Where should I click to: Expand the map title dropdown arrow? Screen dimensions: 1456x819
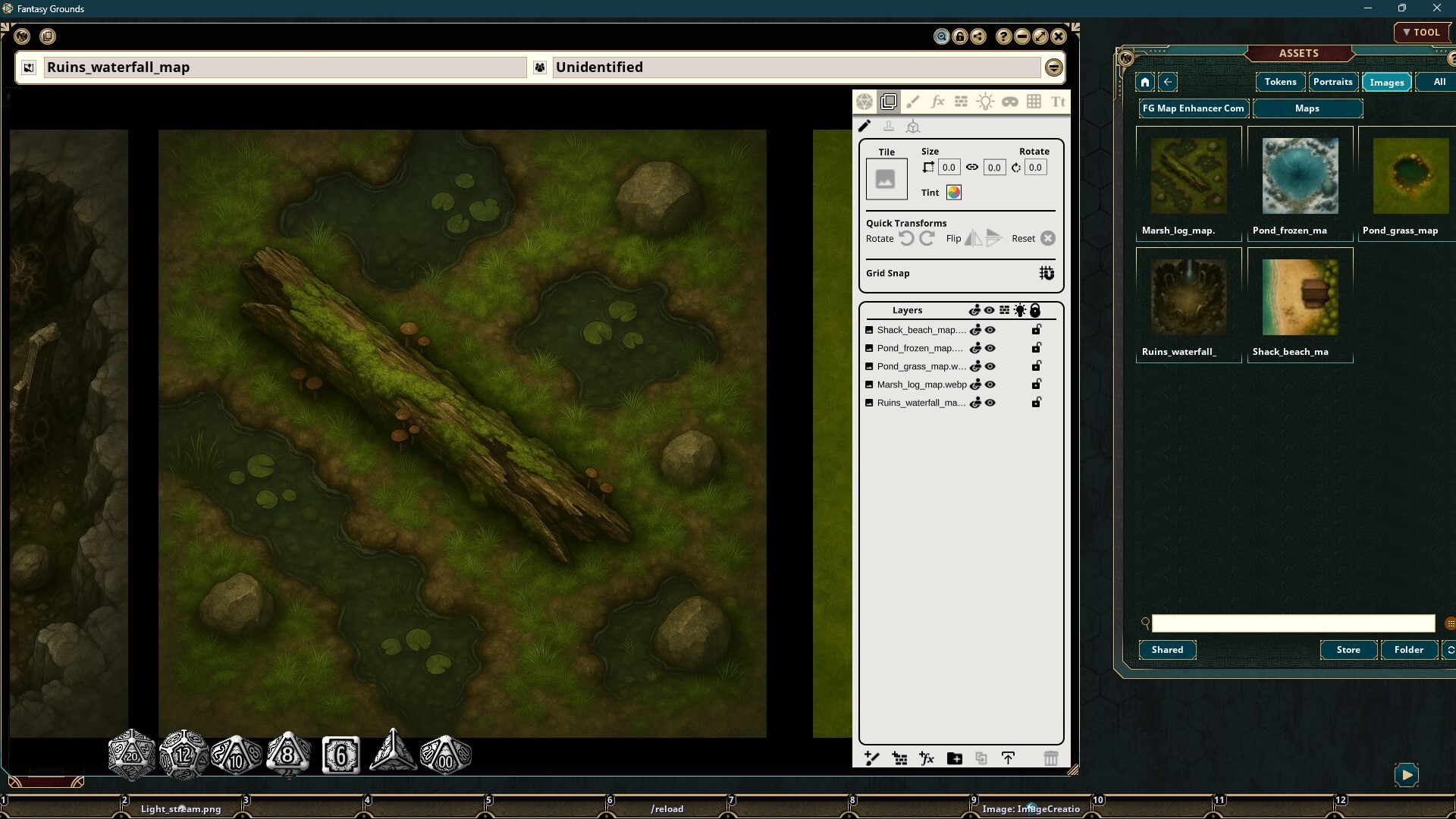point(1054,67)
